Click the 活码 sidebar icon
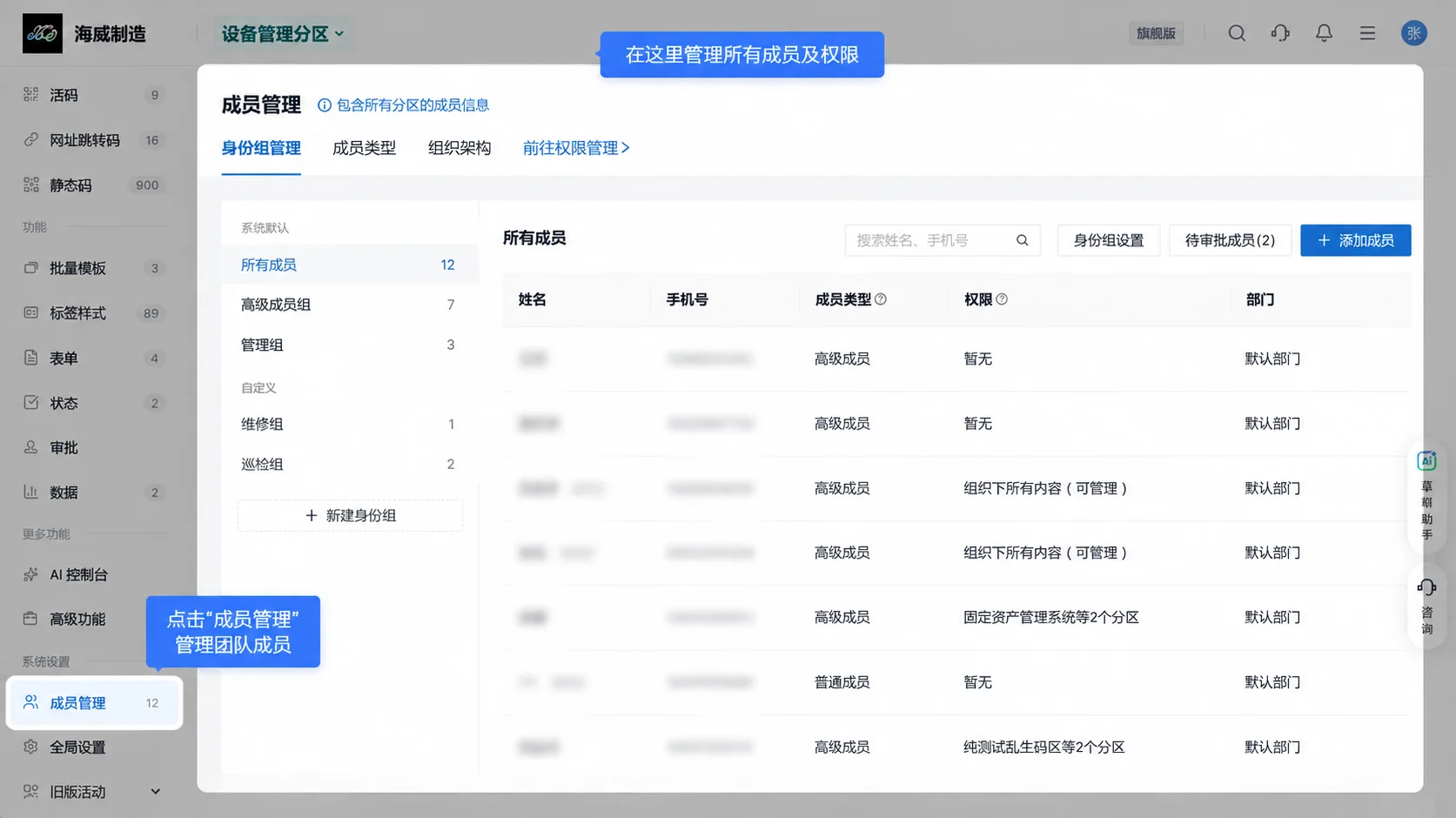The image size is (1456, 818). 31,94
